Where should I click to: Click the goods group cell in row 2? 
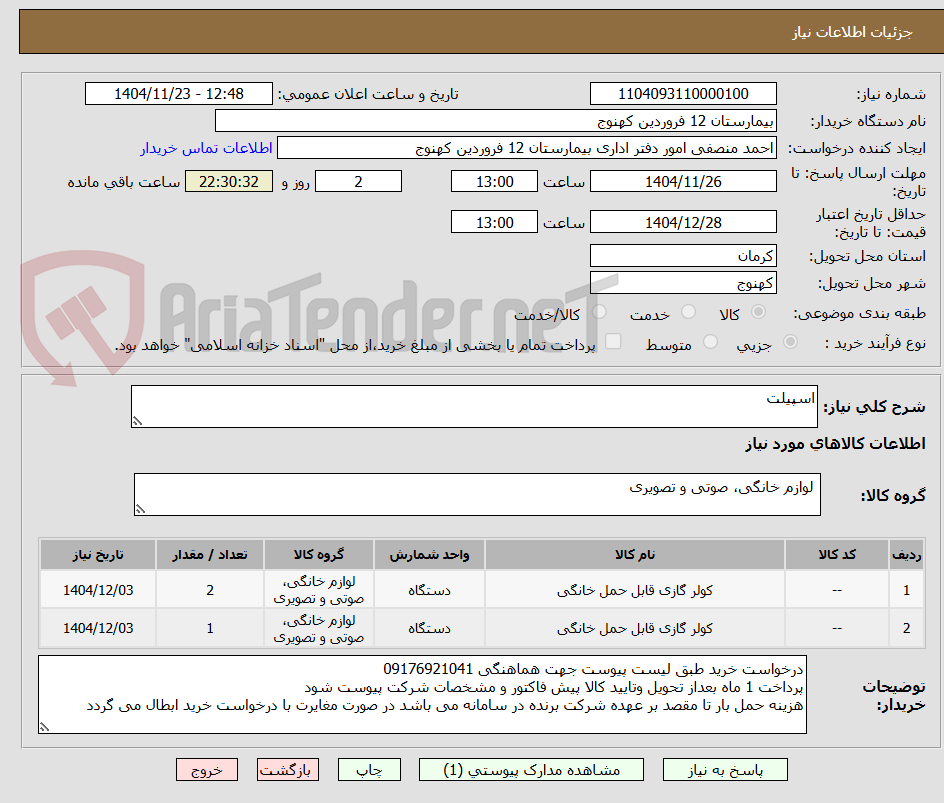click(x=318, y=628)
